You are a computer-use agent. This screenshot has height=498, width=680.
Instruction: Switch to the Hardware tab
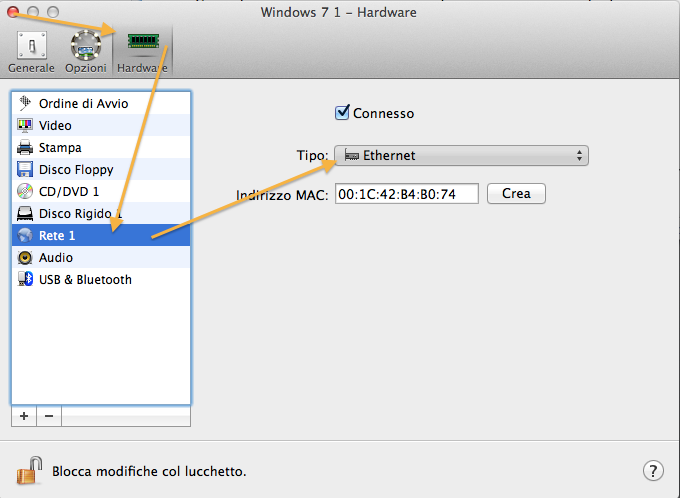click(x=143, y=52)
